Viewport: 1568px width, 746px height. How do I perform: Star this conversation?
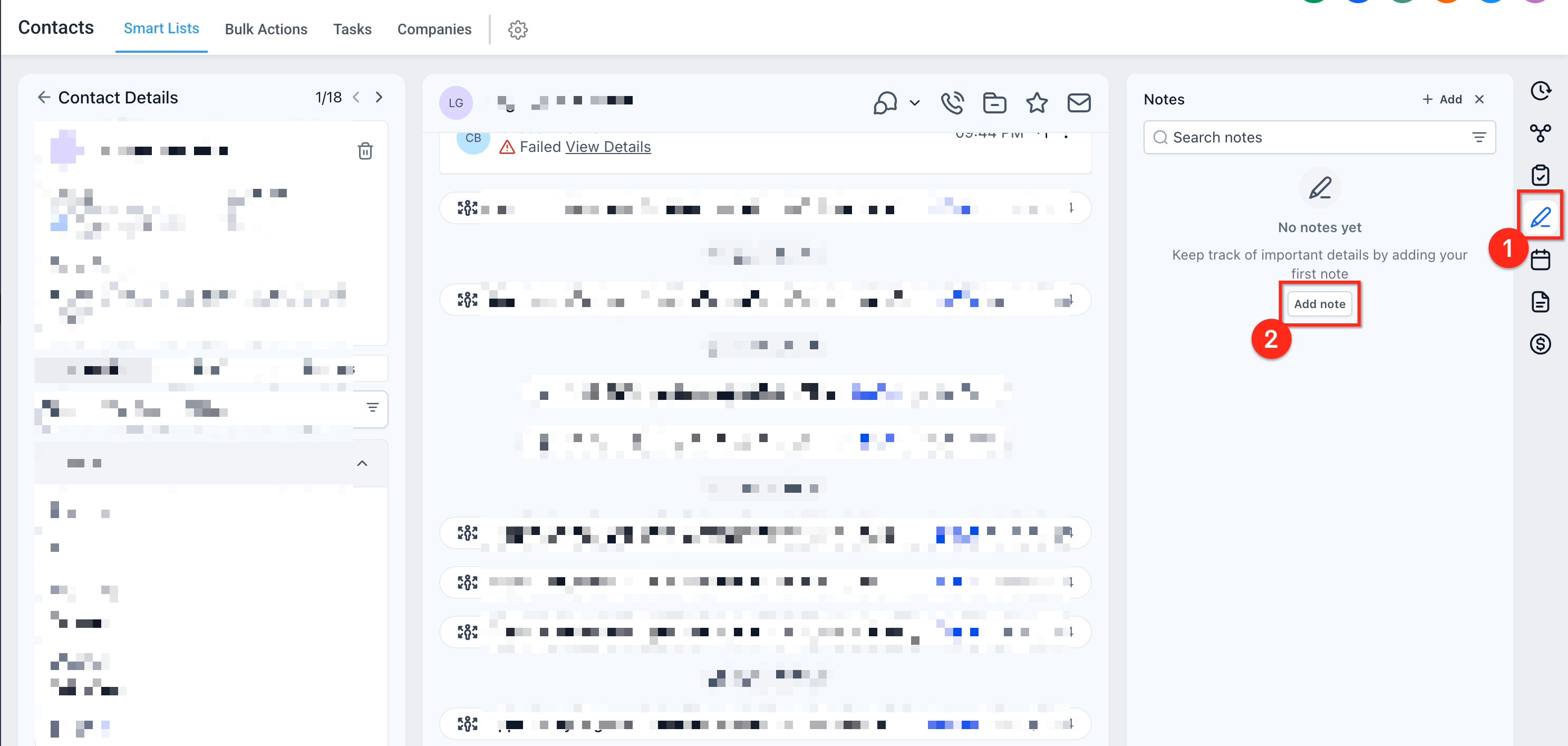click(x=1037, y=103)
